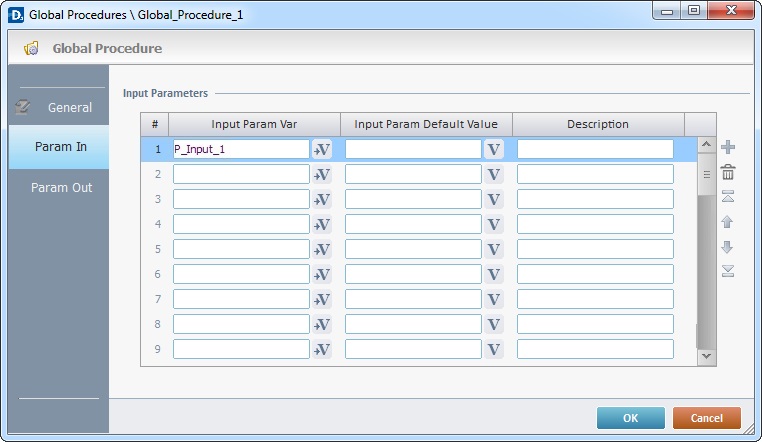Delete selected row using trash icon
The height and width of the screenshot is (442, 762).
(x=727, y=172)
